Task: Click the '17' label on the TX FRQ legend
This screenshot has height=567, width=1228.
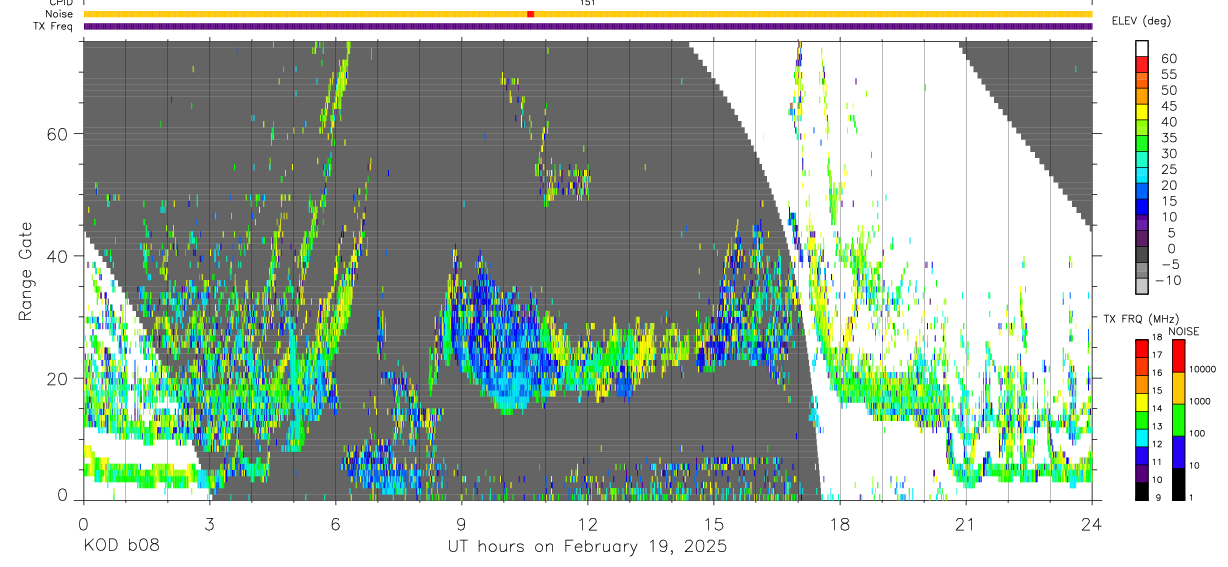Action: pyautogui.click(x=1156, y=355)
